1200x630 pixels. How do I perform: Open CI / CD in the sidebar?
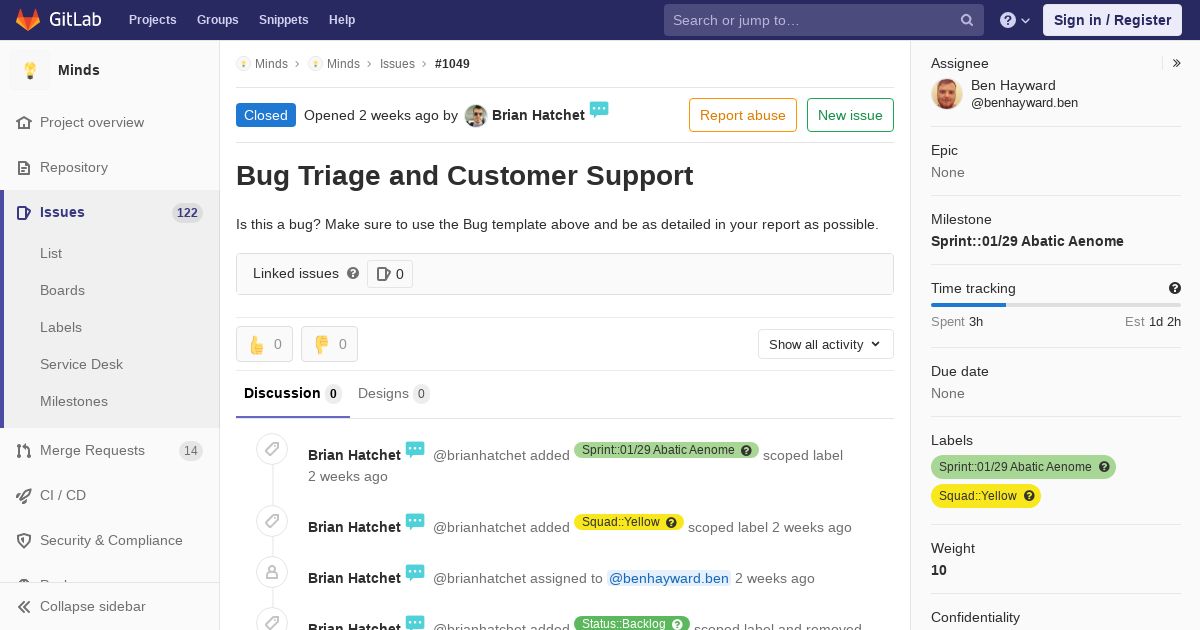63,495
